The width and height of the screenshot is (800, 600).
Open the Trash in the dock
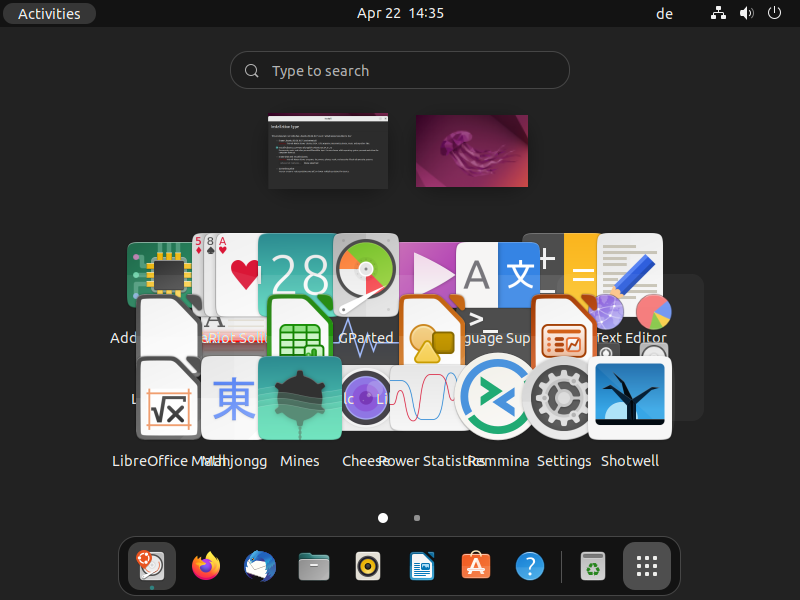(x=593, y=566)
